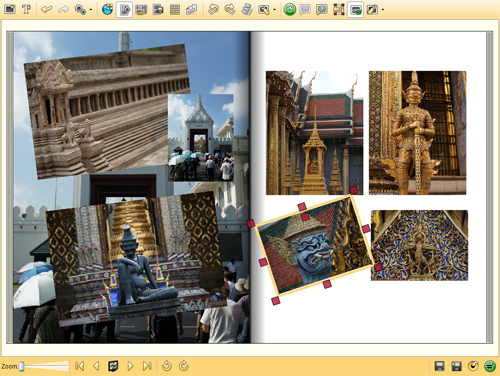This screenshot has width=500, height=376.
Task: Click the tilted blue pages icon
Action: coord(247,9)
